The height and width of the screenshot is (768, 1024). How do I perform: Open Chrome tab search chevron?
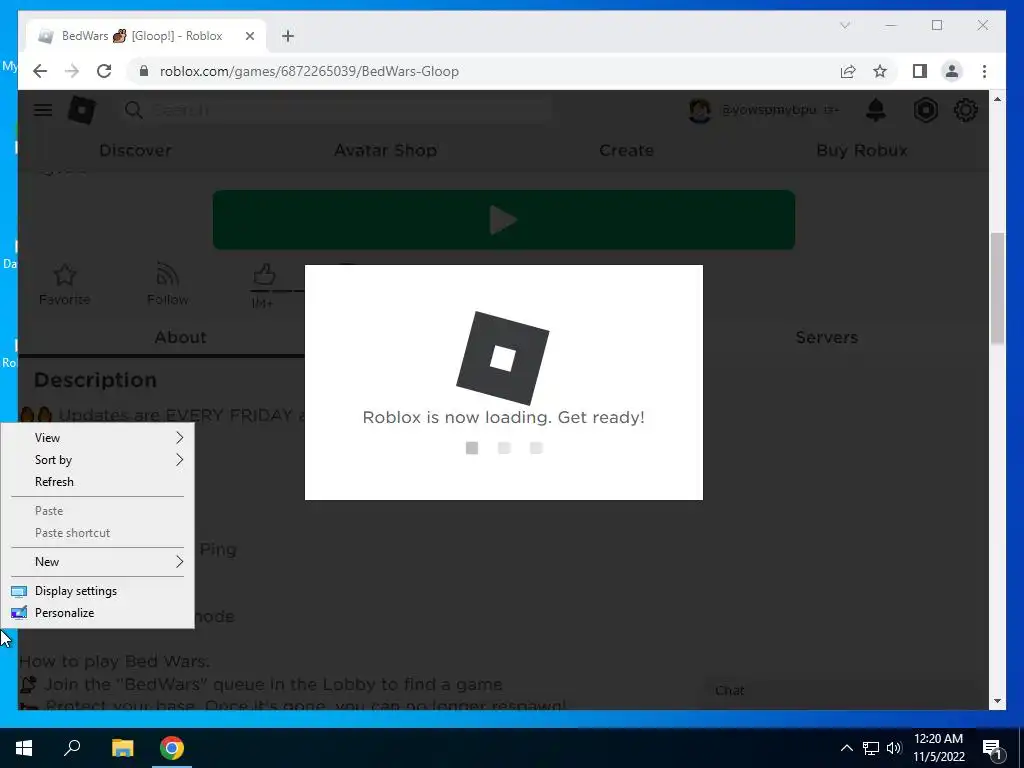tap(844, 25)
